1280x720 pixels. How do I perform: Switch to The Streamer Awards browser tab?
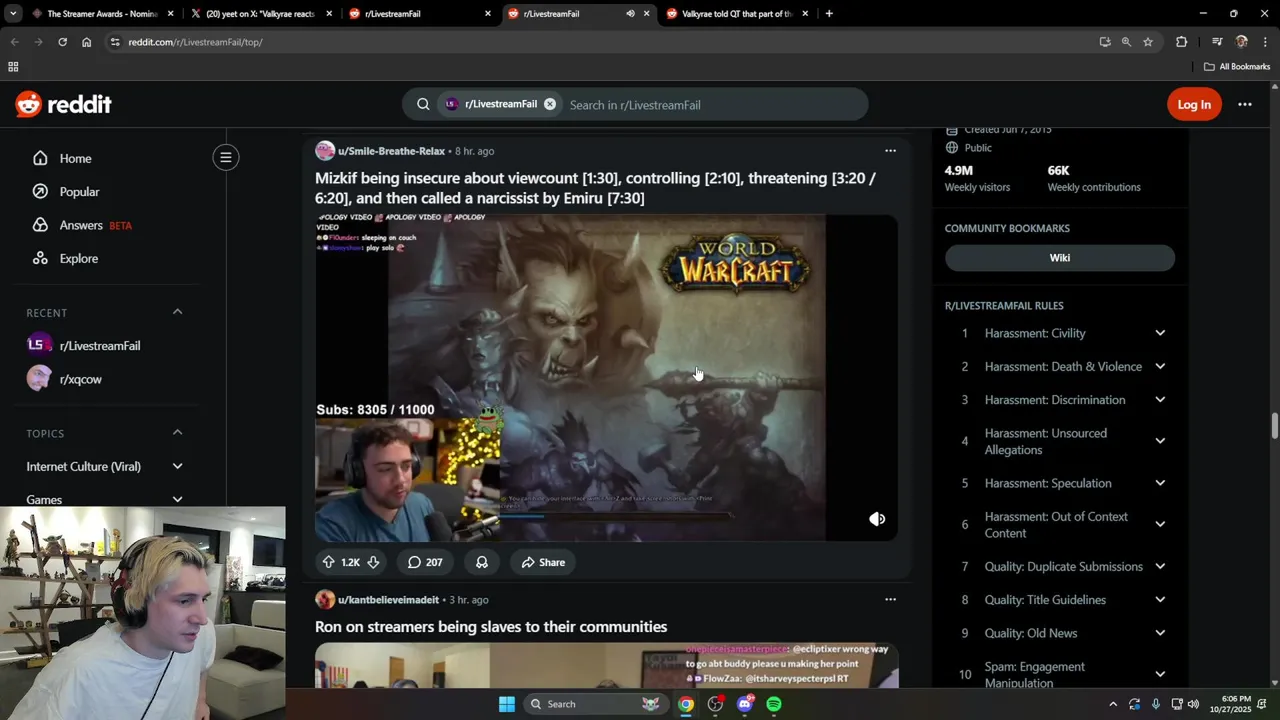tap(103, 14)
